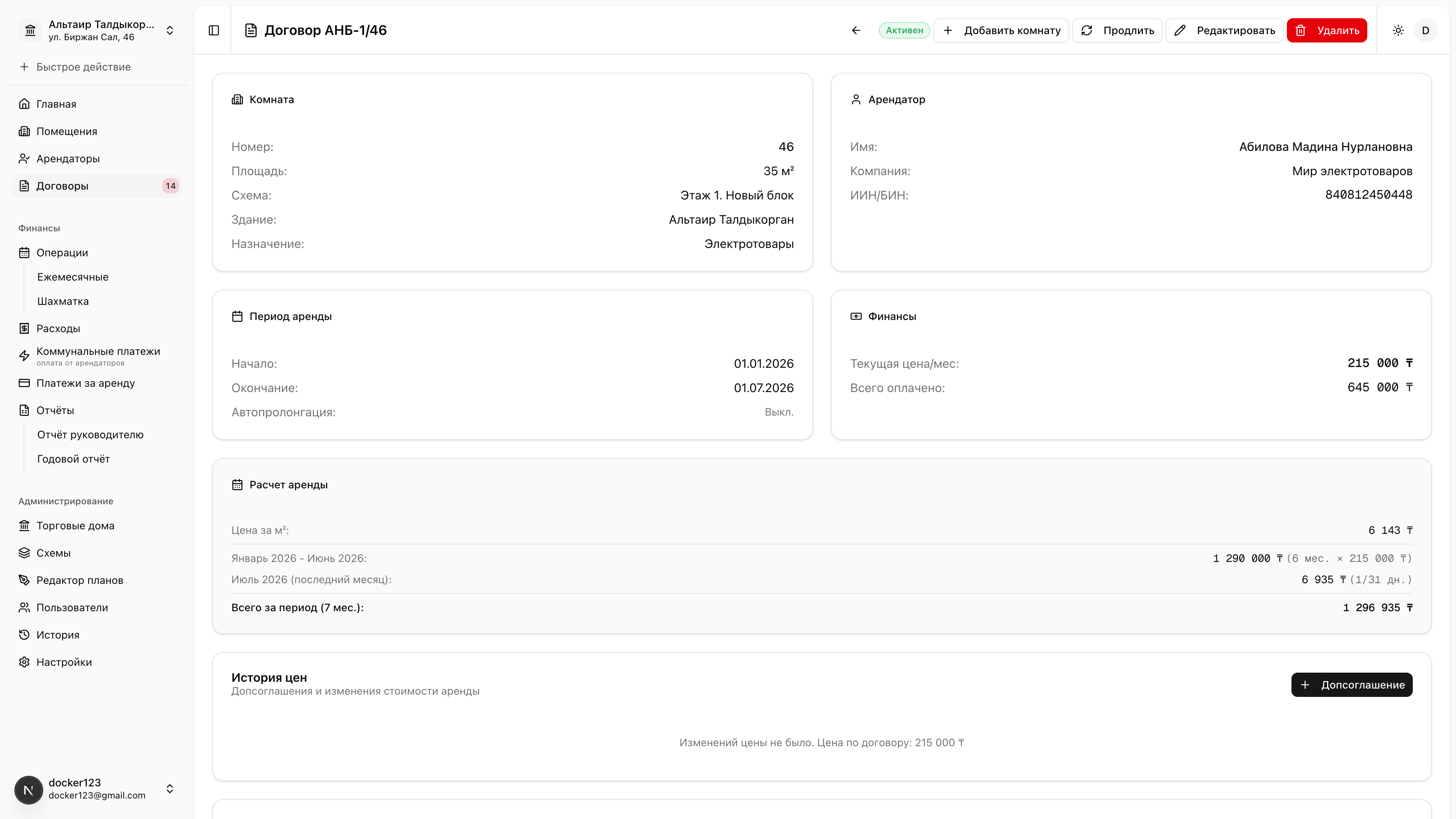This screenshot has height=819, width=1456.
Task: Click end date 01.07.2026
Action: pos(764,388)
